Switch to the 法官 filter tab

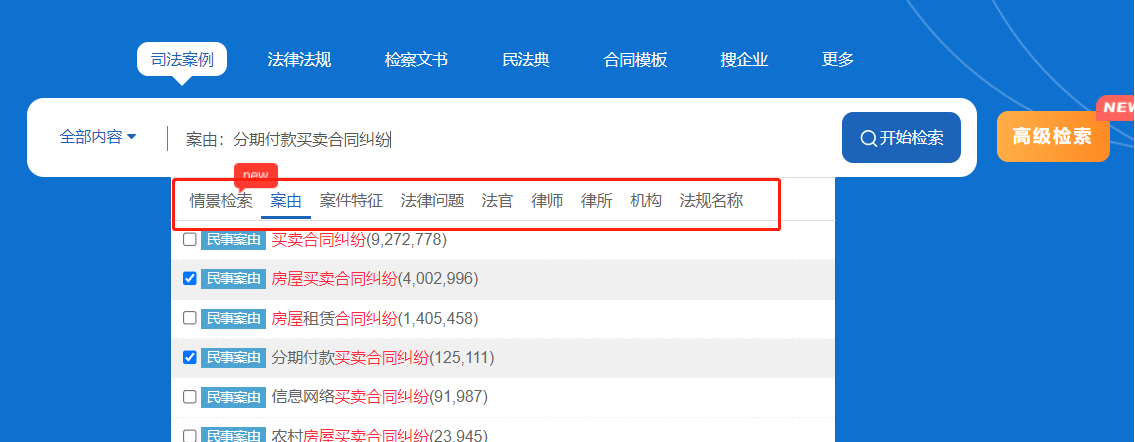[x=497, y=201]
